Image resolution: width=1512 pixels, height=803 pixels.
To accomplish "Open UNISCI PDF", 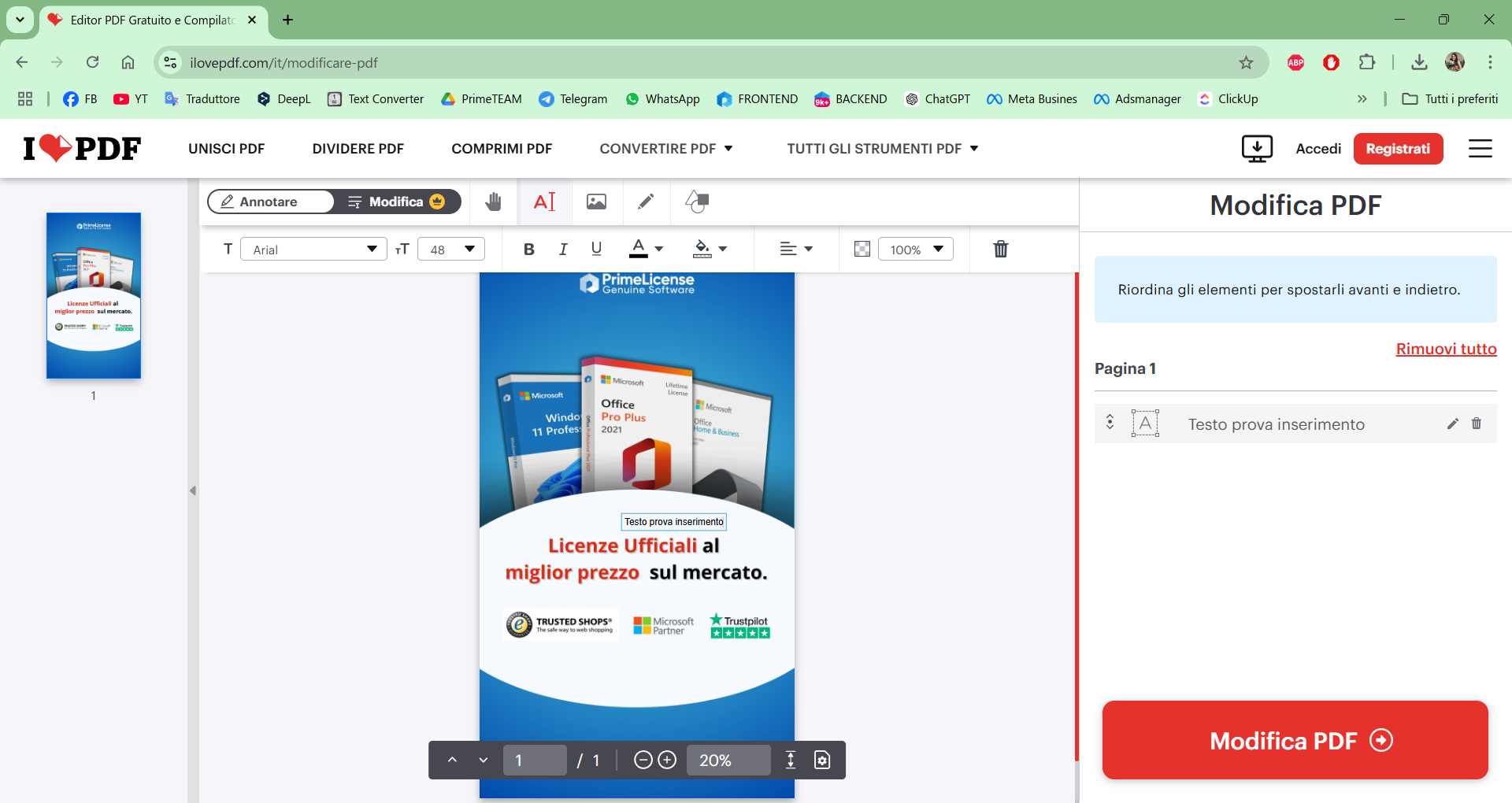I will (227, 148).
